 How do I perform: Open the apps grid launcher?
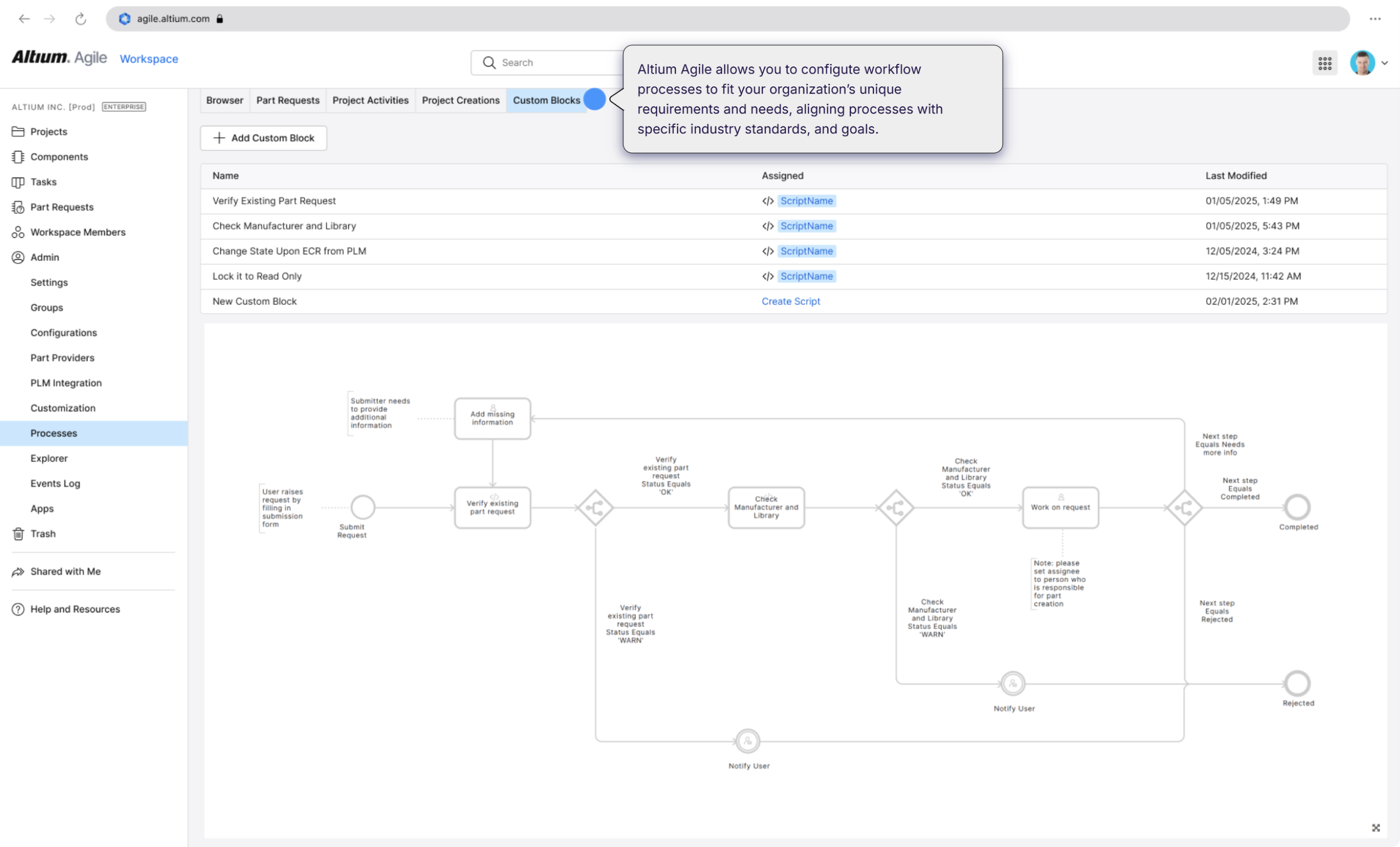pos(1324,62)
